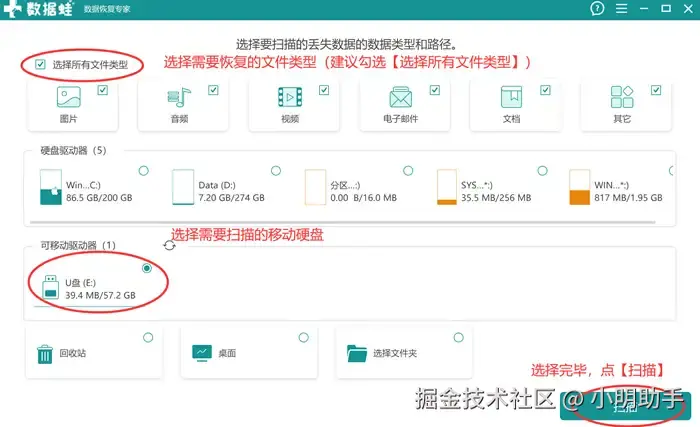The height and width of the screenshot is (427, 700).
Task: Click the 回收站 label
Action: click(x=73, y=353)
